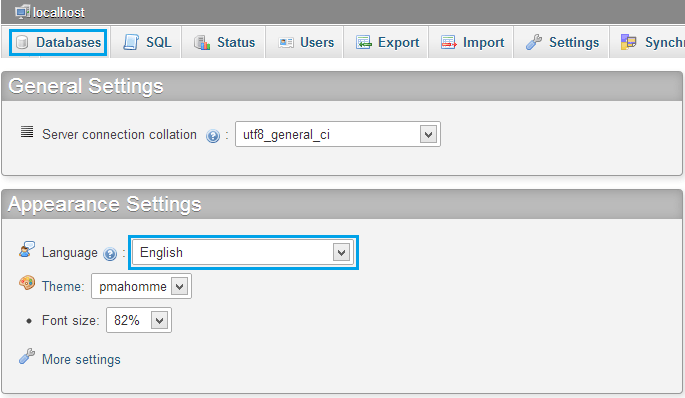Click the Users card icon

(286, 42)
